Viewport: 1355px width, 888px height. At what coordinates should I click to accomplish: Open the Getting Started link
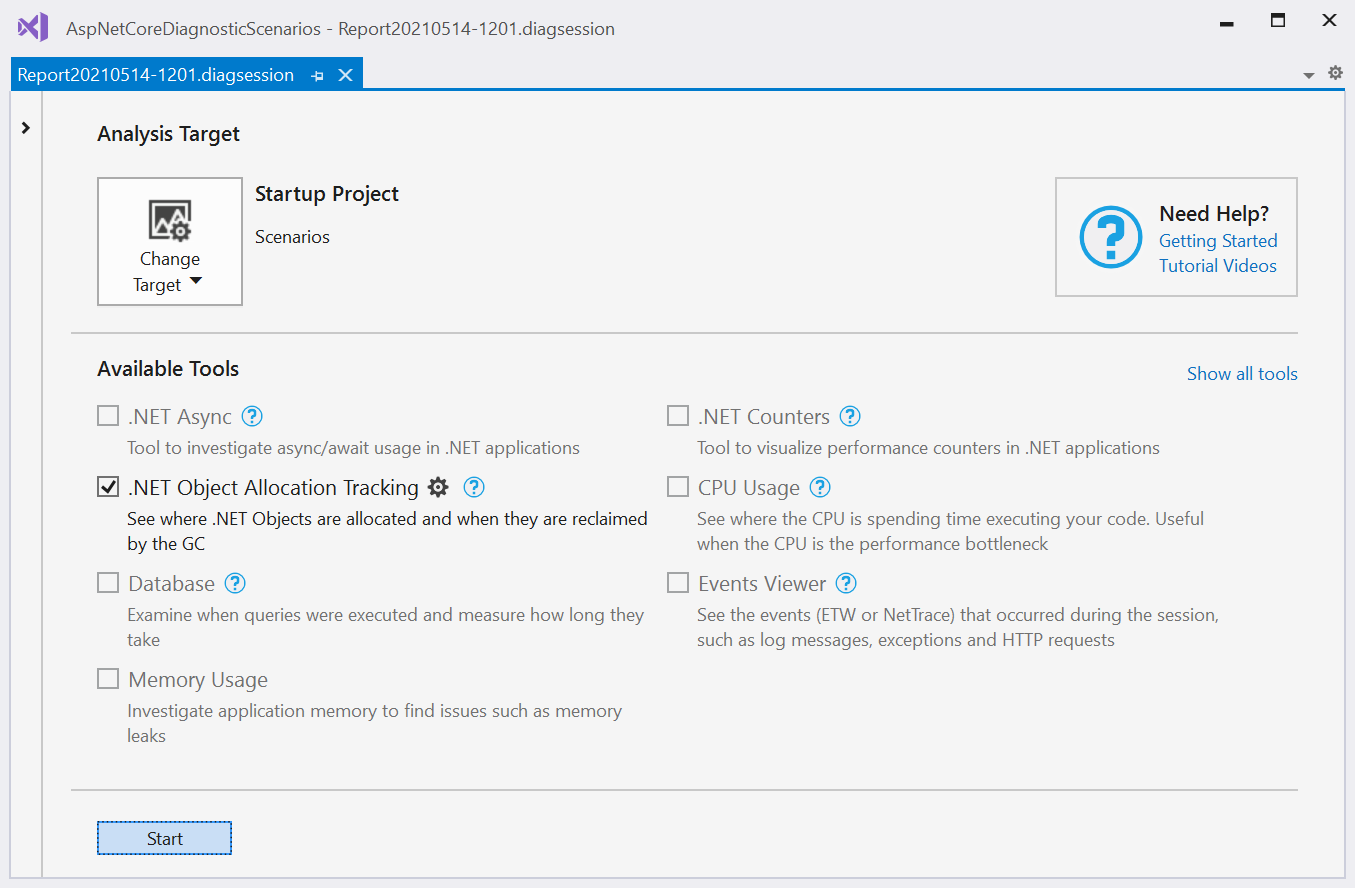[1218, 241]
